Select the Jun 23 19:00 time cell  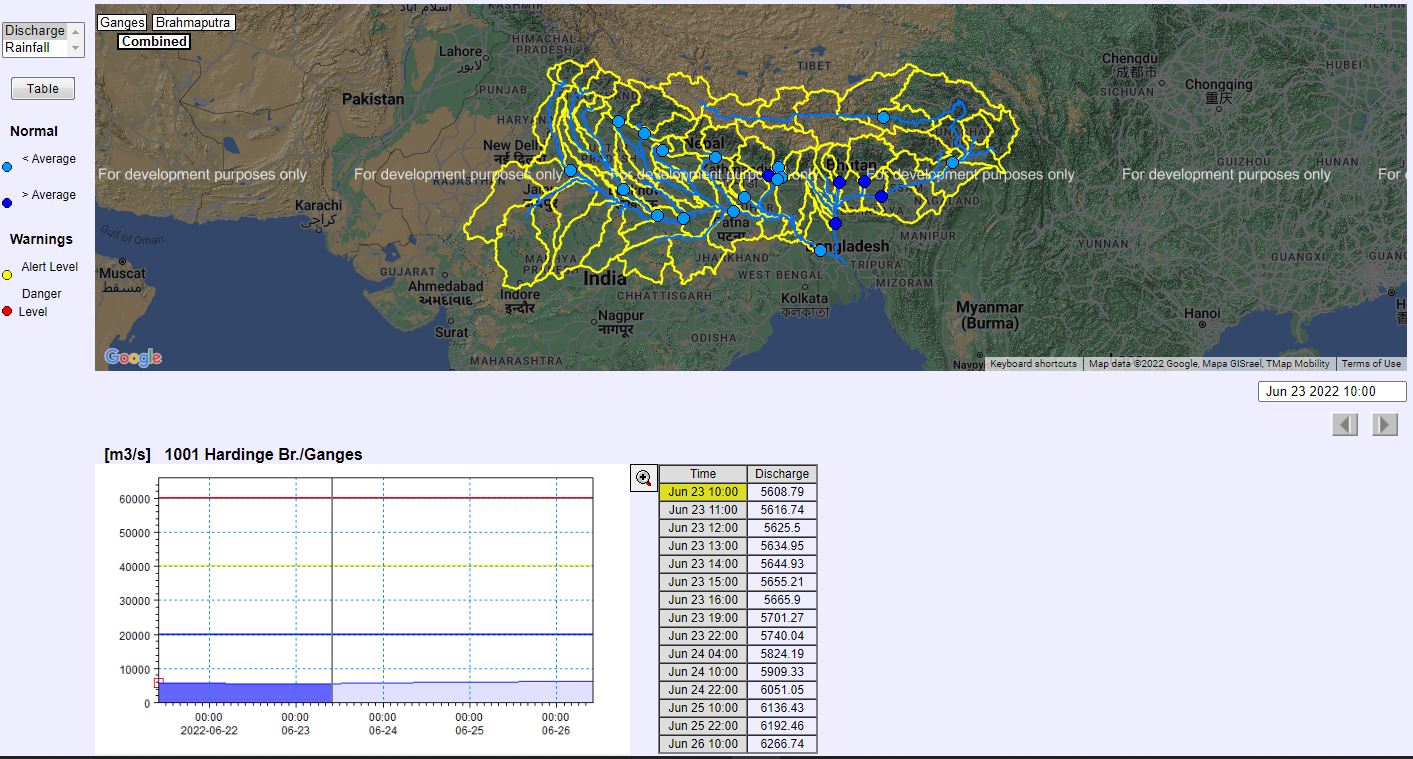coord(703,618)
